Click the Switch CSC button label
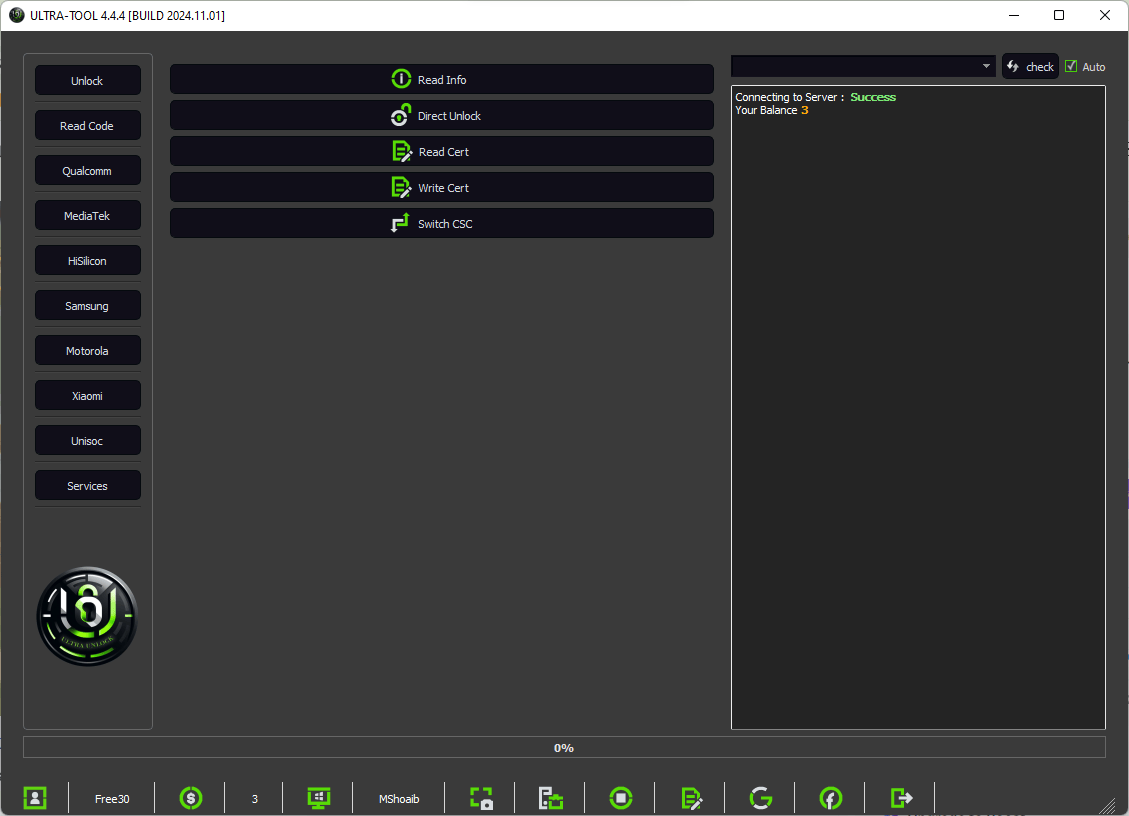The width and height of the screenshot is (1129, 816). tap(445, 224)
